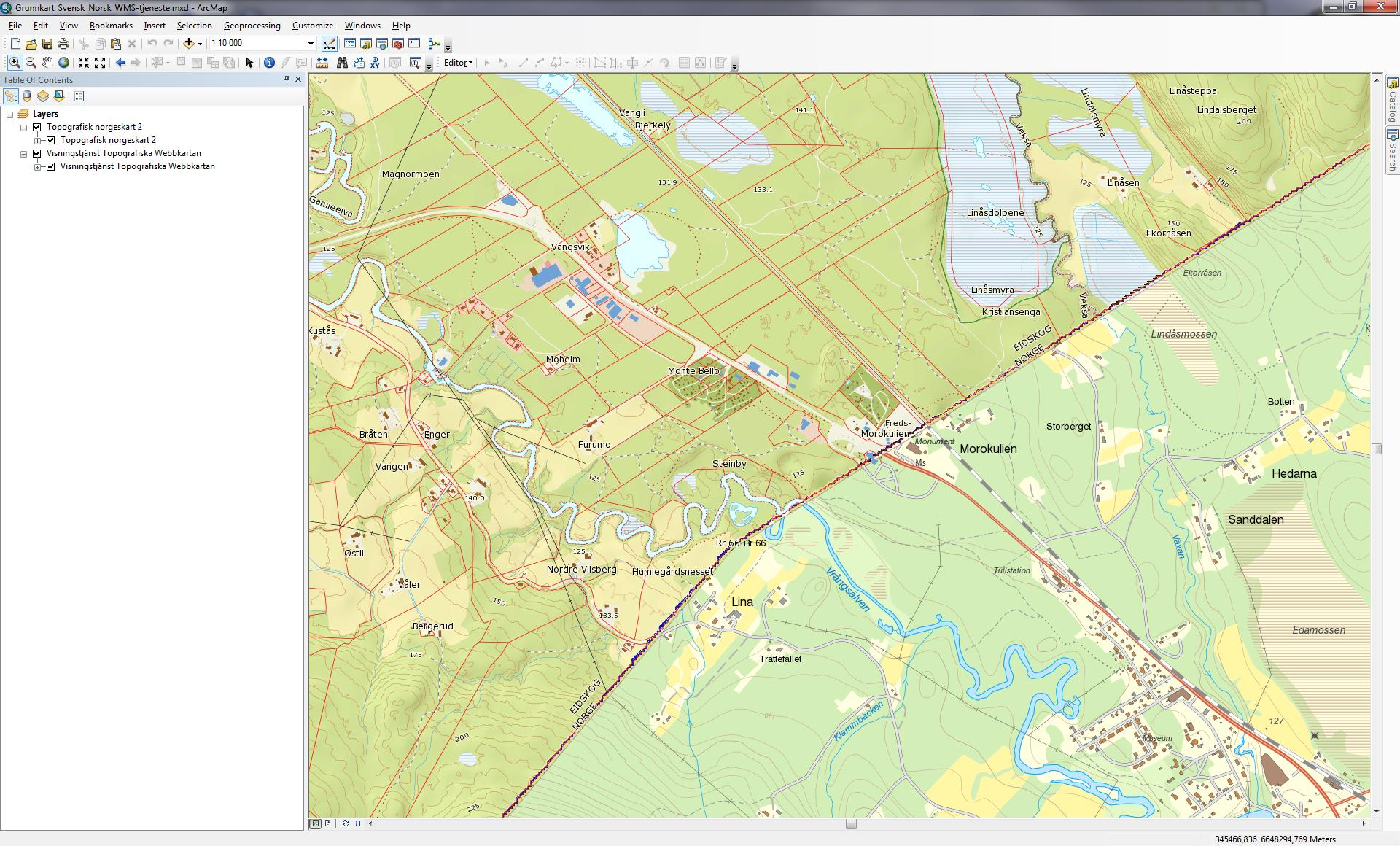This screenshot has height=846, width=1400.
Task: Activate the Measure ruler tool
Action: 322,63
